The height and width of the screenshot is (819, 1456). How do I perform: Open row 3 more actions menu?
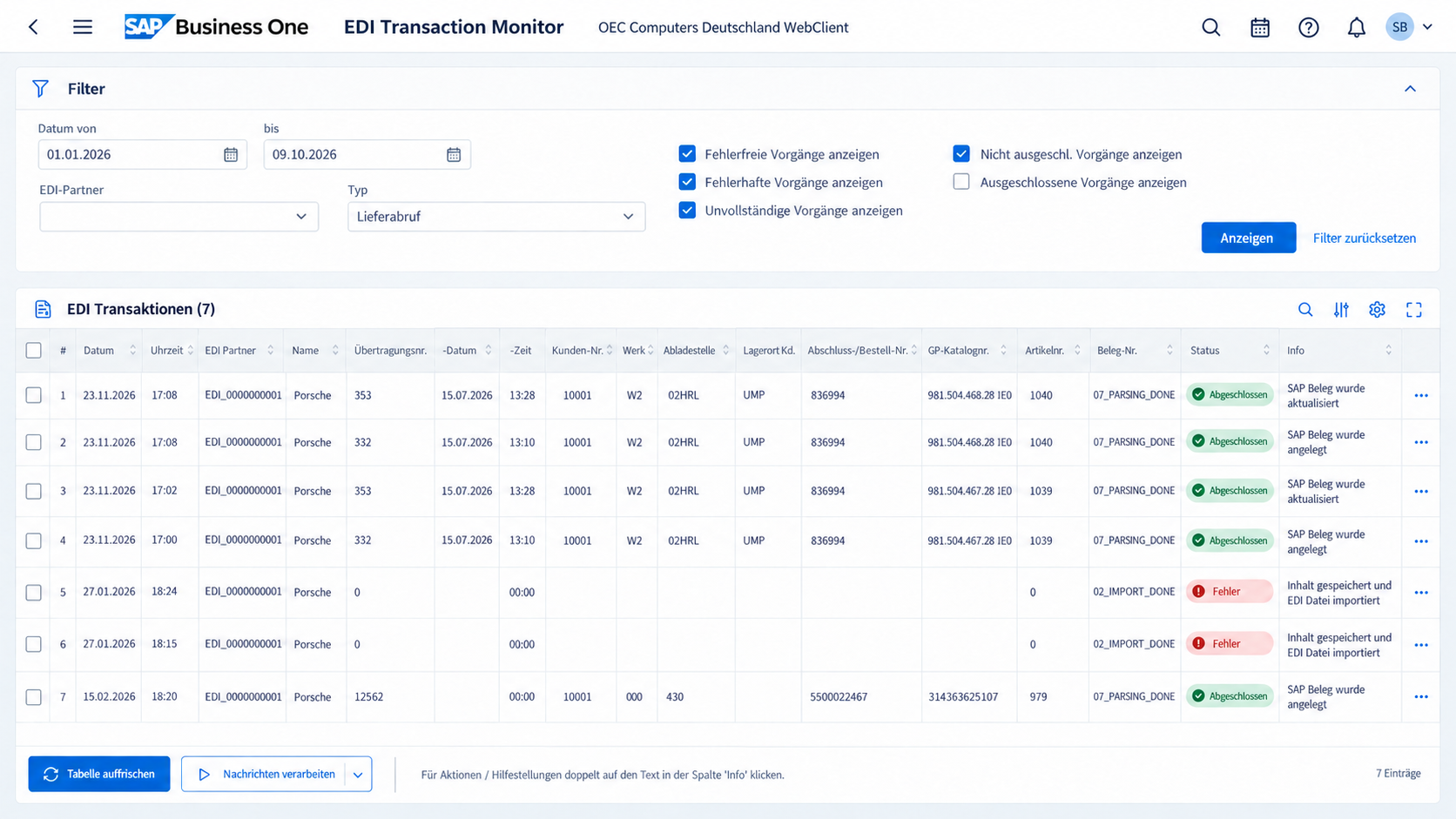pos(1421,491)
